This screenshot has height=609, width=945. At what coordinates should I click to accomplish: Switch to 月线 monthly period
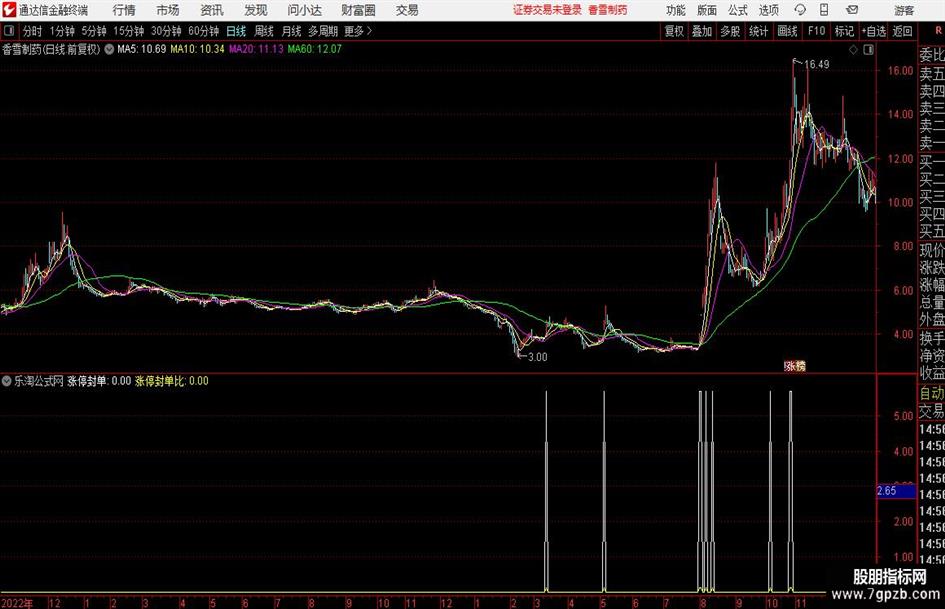(x=292, y=31)
